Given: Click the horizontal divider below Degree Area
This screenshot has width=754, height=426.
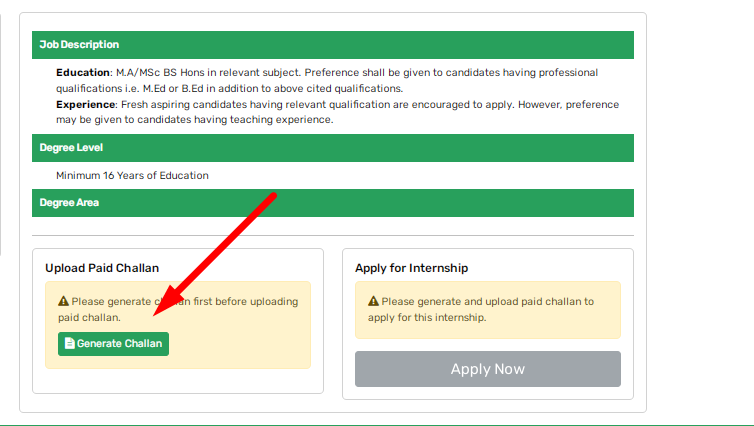Looking at the screenshot, I should click(332, 236).
